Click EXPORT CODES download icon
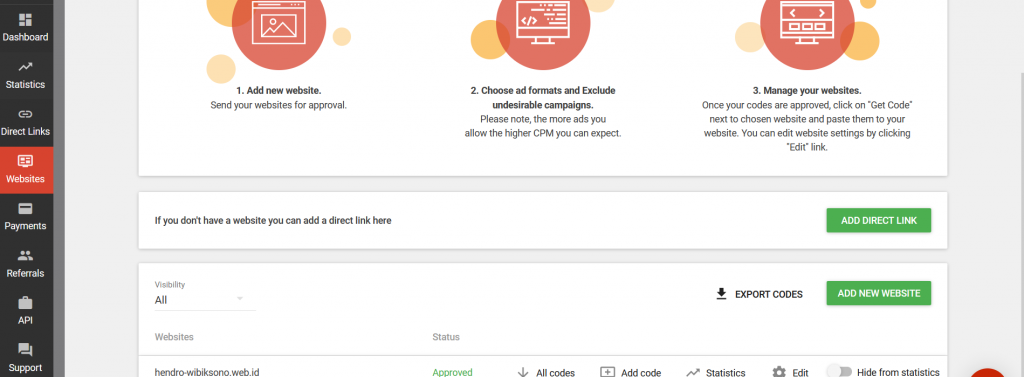Viewport: 1024px width, 377px height. [722, 294]
